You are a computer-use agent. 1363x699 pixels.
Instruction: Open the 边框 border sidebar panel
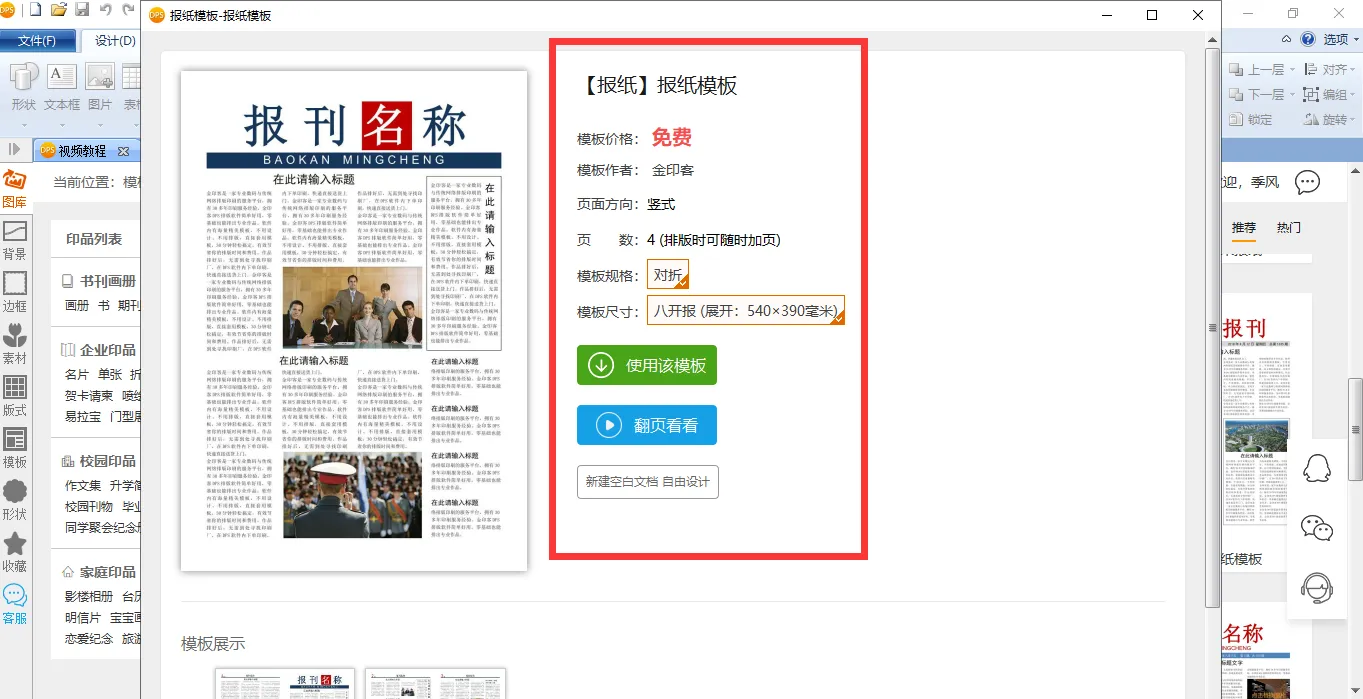15,293
